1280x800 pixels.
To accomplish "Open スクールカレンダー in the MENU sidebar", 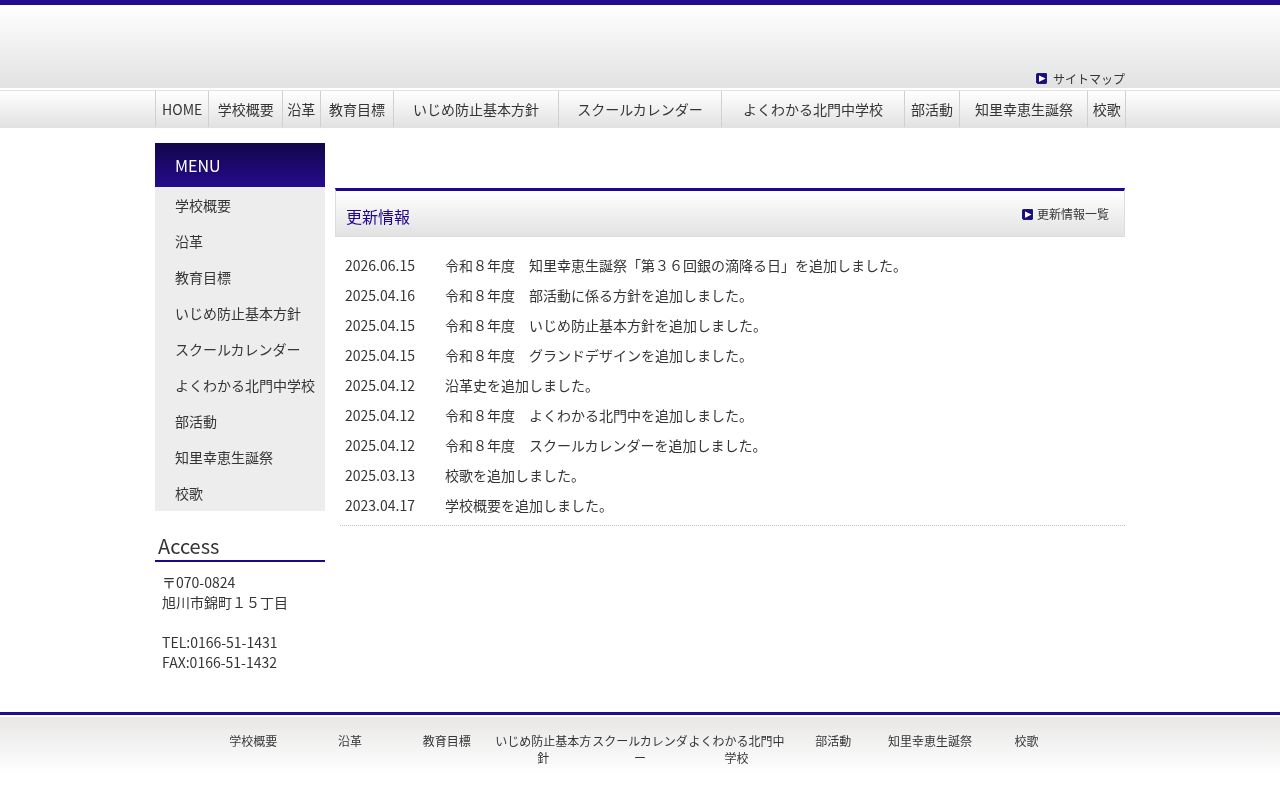I will (x=240, y=350).
